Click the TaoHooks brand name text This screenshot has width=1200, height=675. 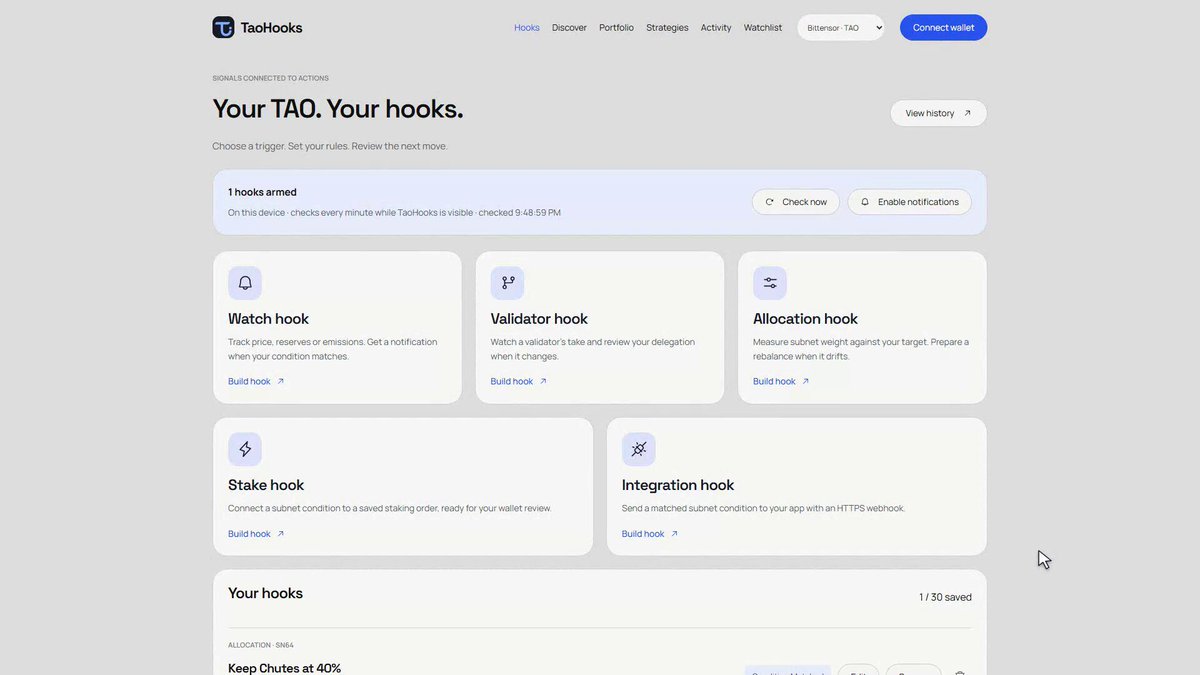click(x=271, y=28)
